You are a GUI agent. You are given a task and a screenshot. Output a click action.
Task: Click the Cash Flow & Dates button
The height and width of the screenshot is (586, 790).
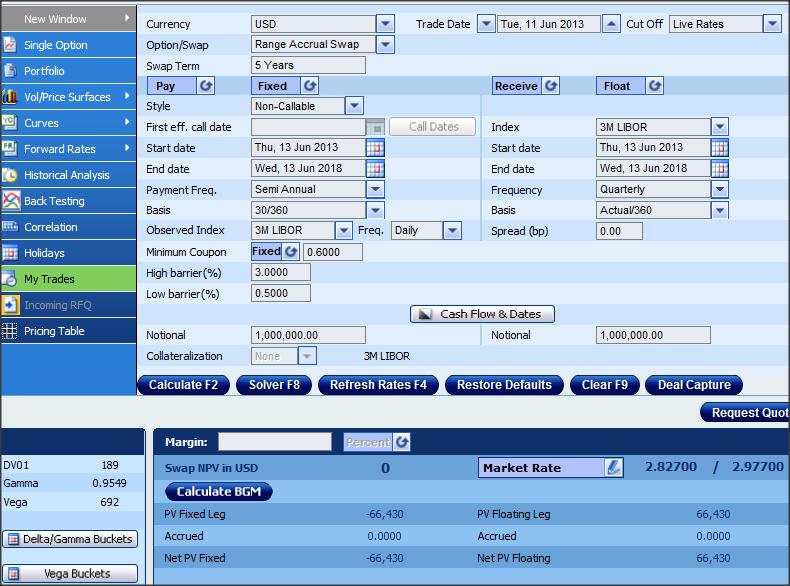(x=482, y=314)
